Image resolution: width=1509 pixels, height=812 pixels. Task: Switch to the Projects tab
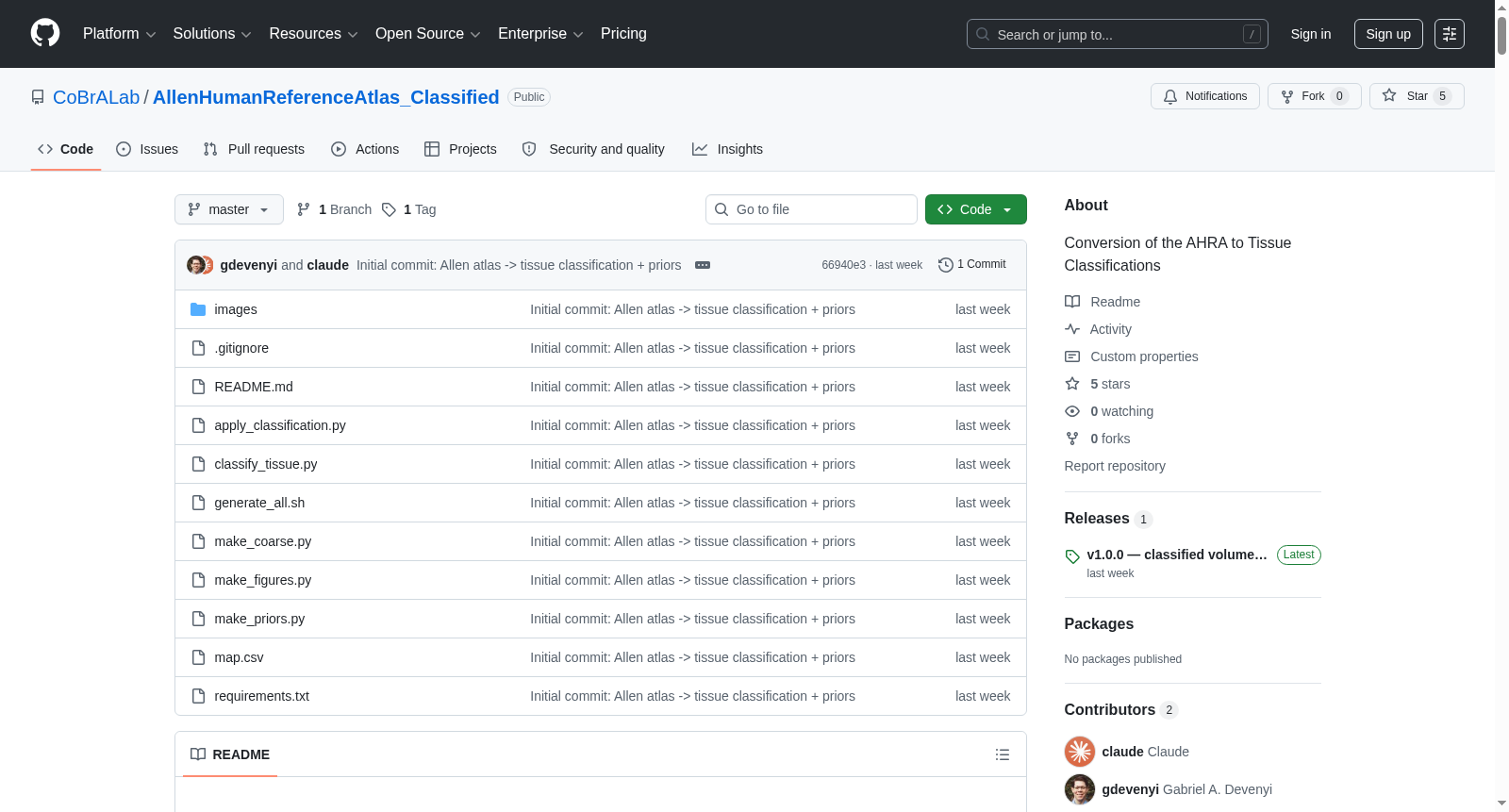point(460,149)
